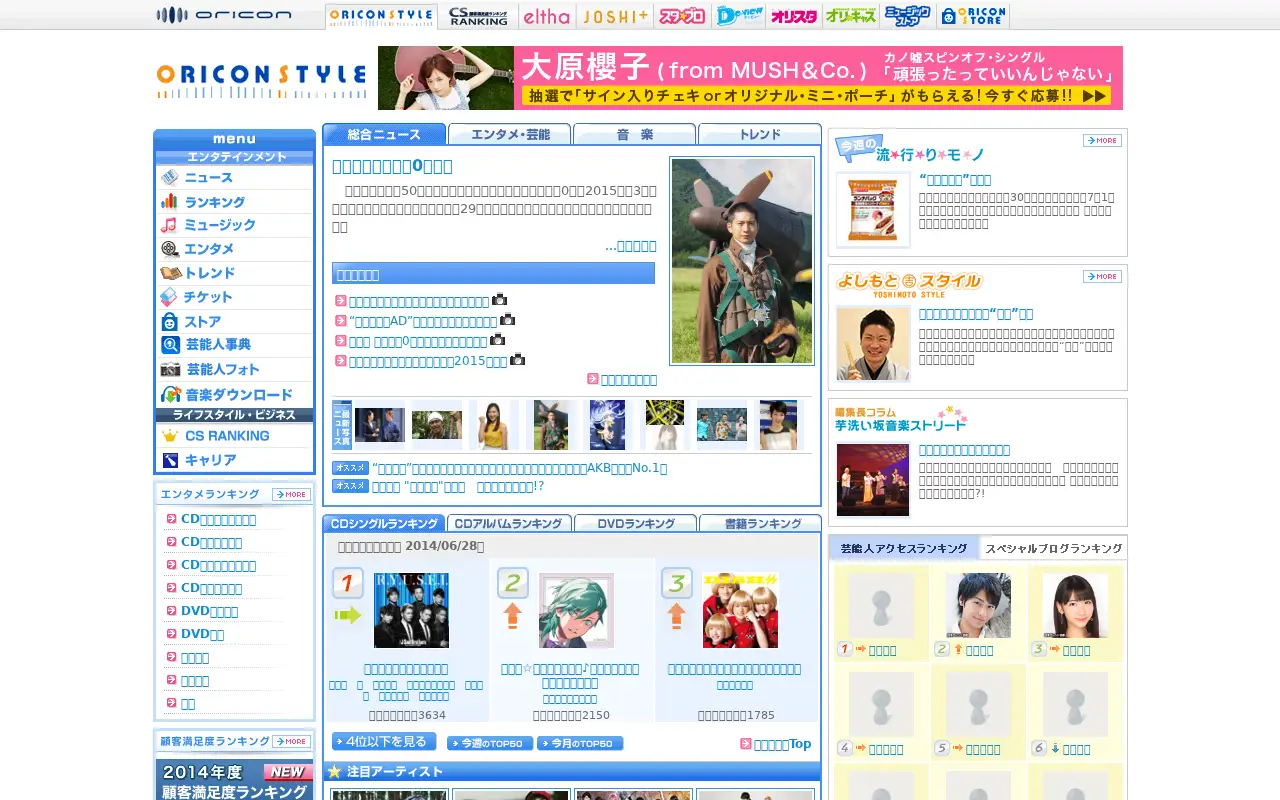The height and width of the screenshot is (800, 1280).
Task: Click the bread package thumbnail in 流行りモノ
Action: point(873,210)
